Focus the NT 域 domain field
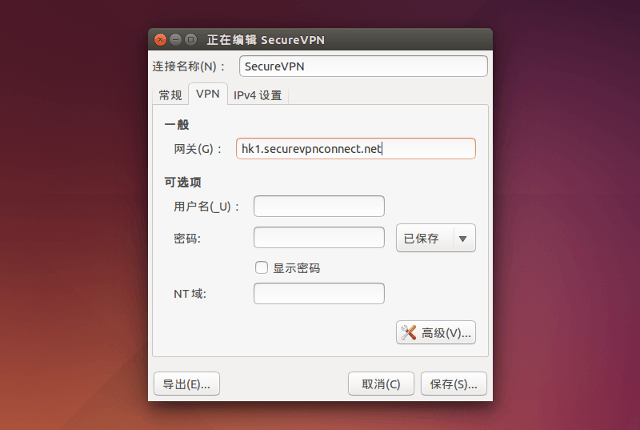 319,293
